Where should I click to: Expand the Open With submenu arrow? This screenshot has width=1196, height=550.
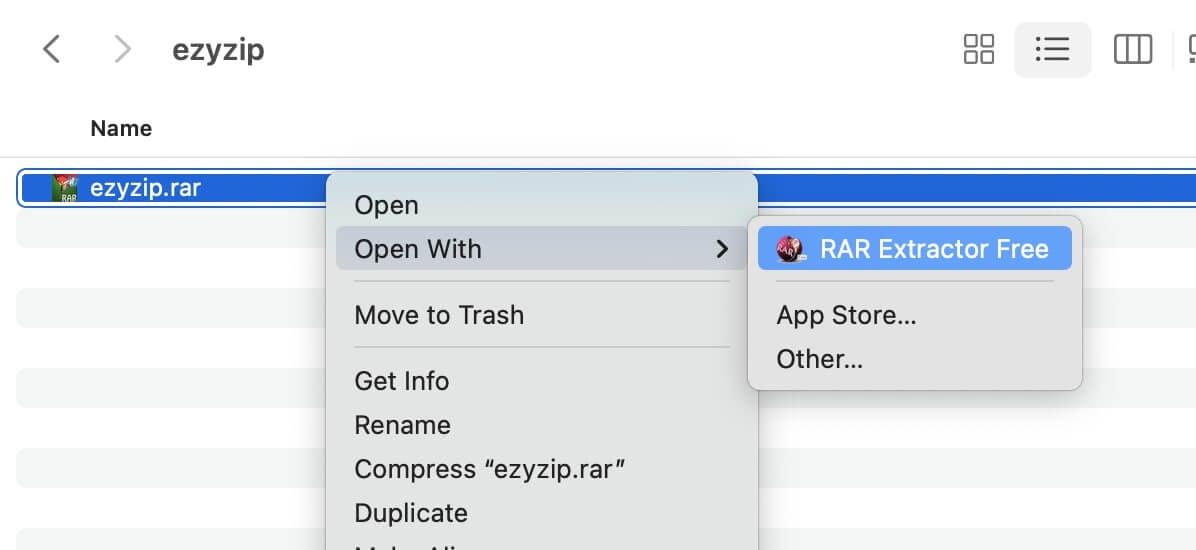click(722, 249)
